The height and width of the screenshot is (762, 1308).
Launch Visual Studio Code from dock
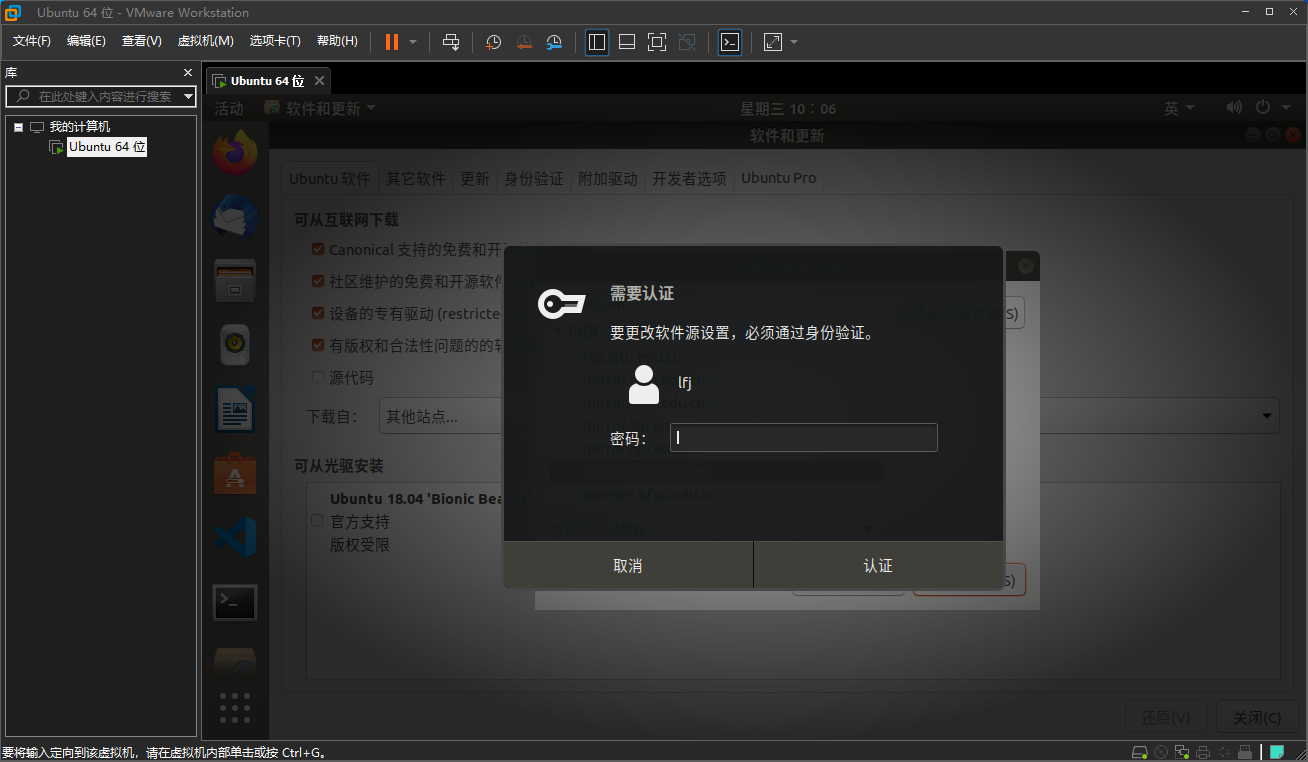pyautogui.click(x=235, y=537)
